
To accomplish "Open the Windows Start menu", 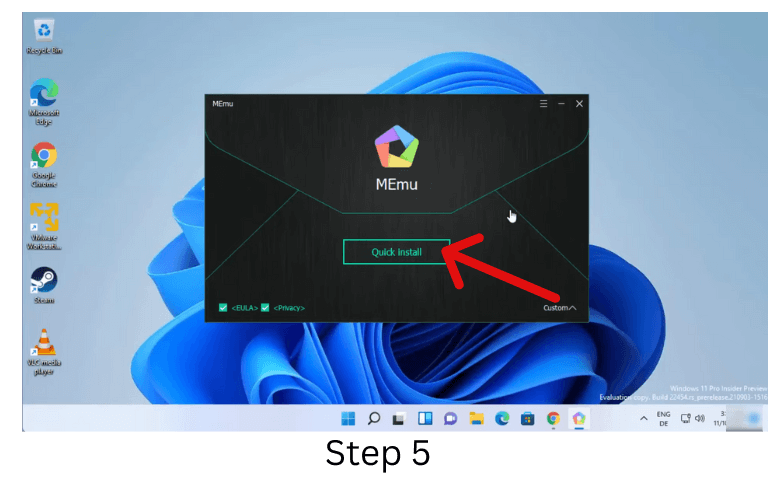I will click(x=348, y=418).
